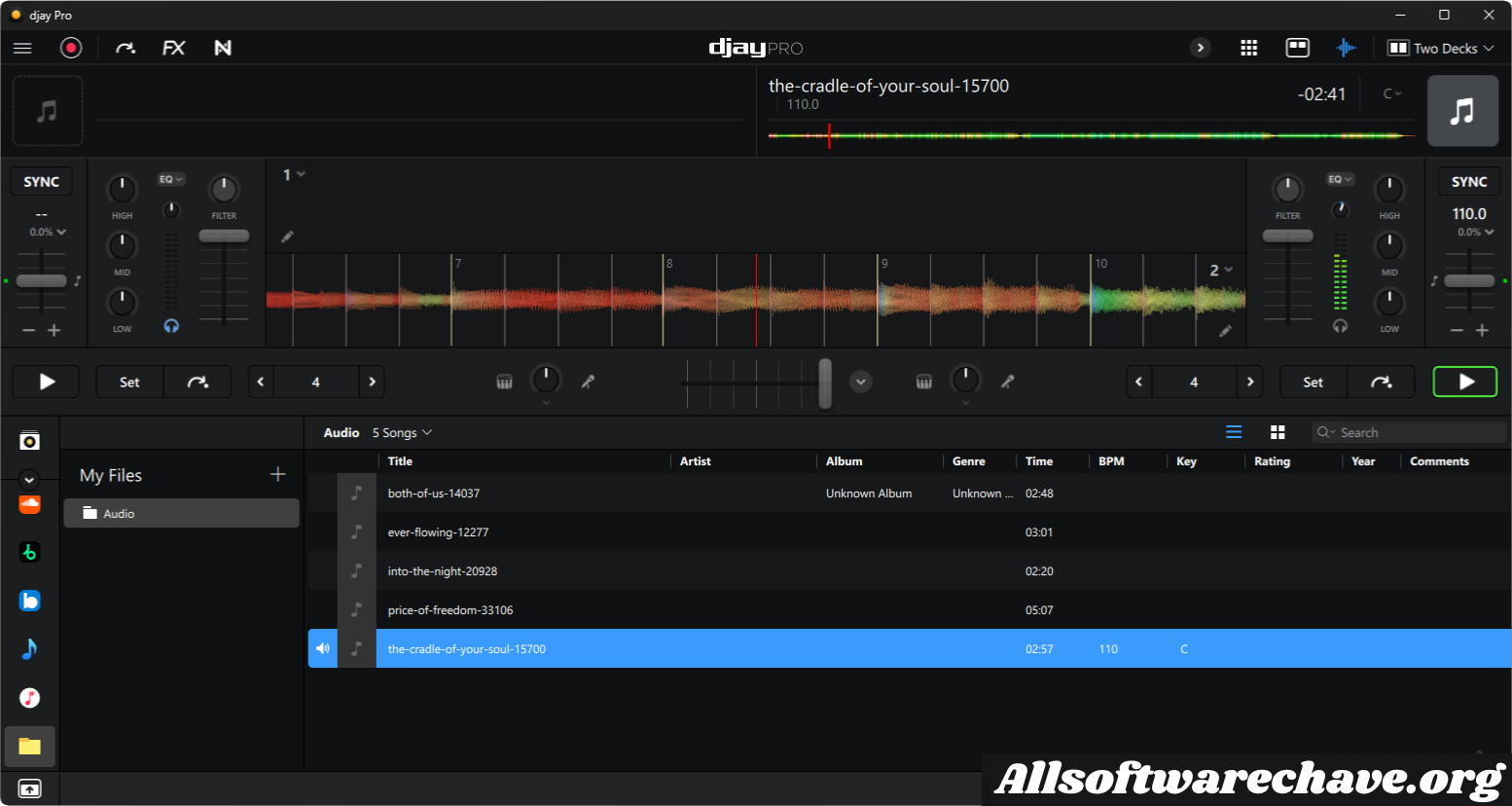1512x806 pixels.
Task: Nudge left deck tempo with plus icon
Action: [54, 331]
